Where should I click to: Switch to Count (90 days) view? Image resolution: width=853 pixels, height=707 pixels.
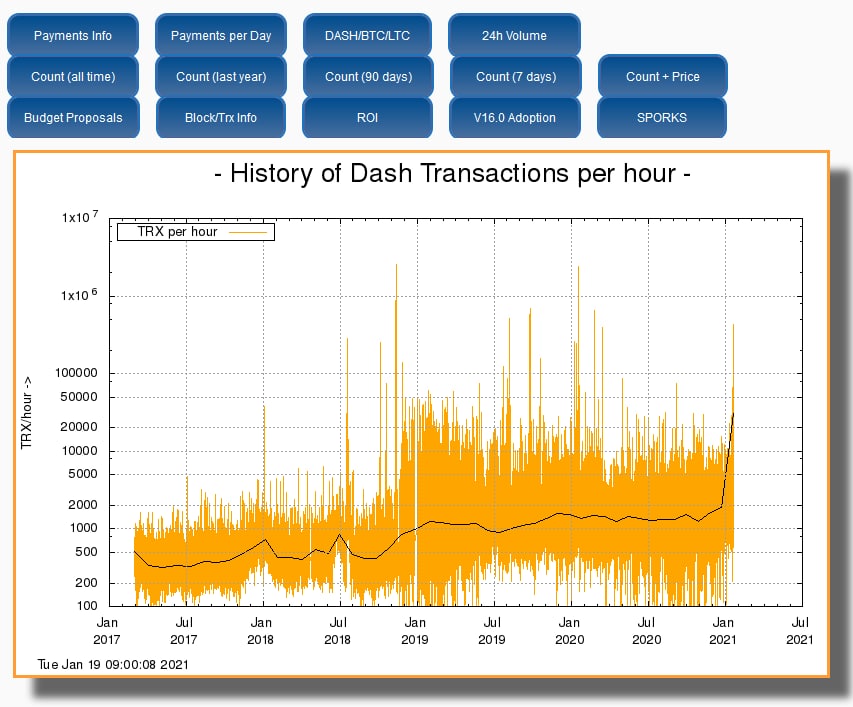pos(368,77)
